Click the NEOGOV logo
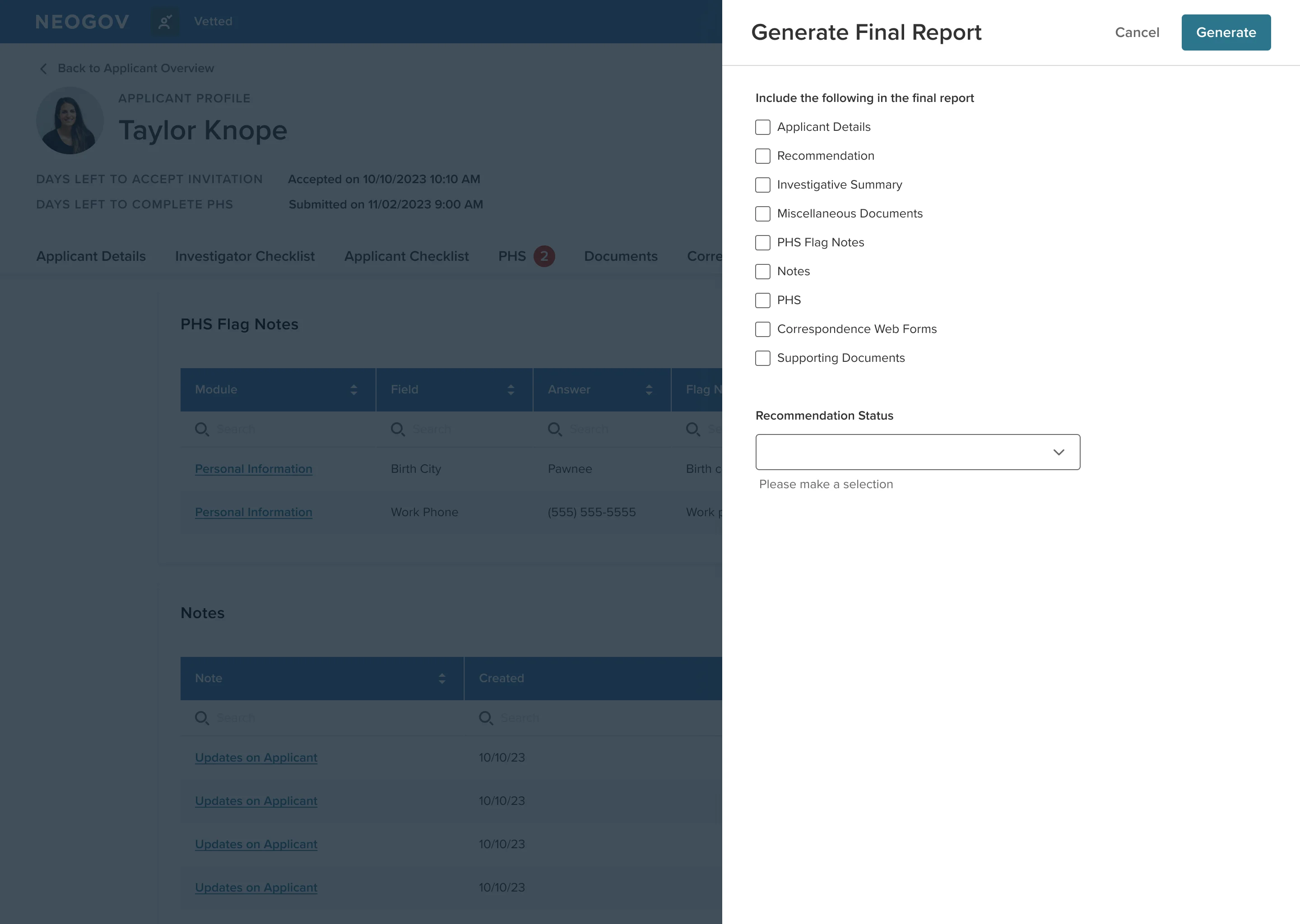The width and height of the screenshot is (1300, 924). (83, 22)
